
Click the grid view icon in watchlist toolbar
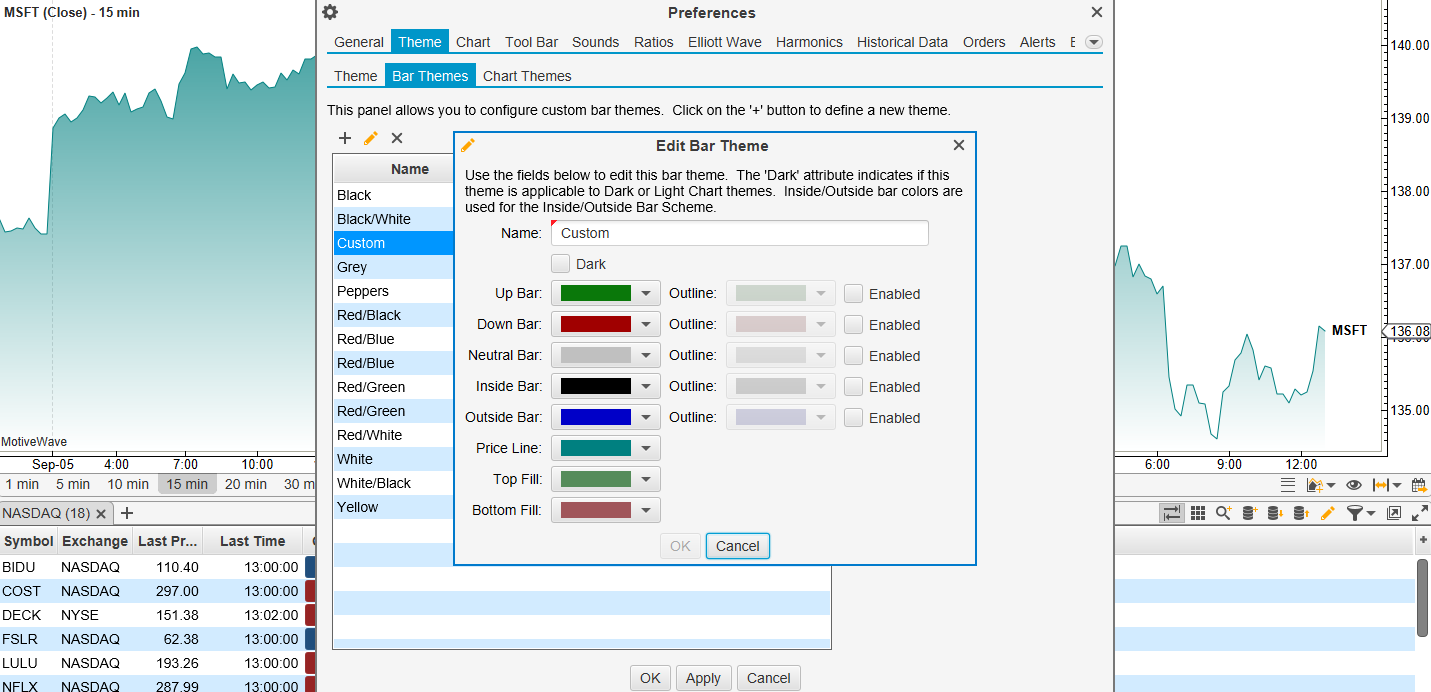(x=1197, y=513)
